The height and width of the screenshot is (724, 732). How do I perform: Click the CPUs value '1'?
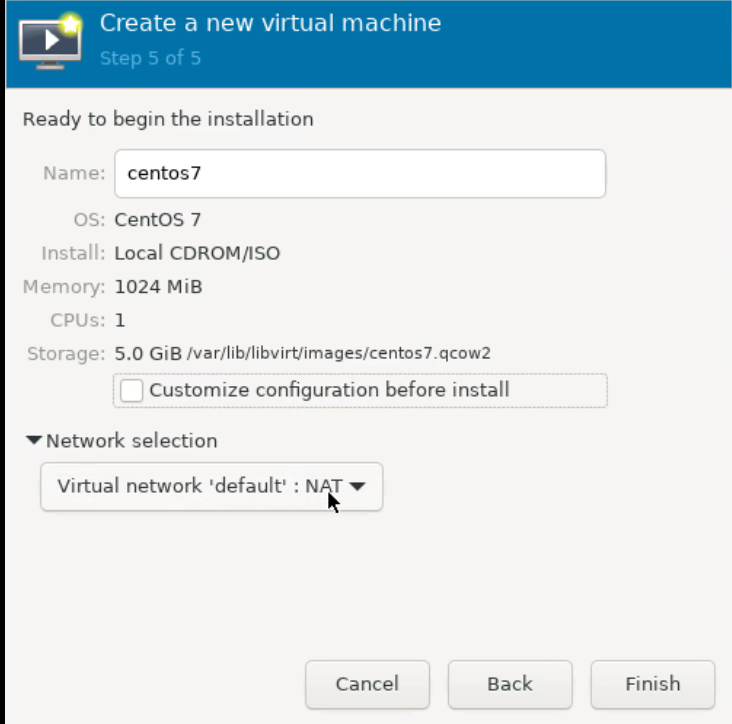(x=120, y=320)
